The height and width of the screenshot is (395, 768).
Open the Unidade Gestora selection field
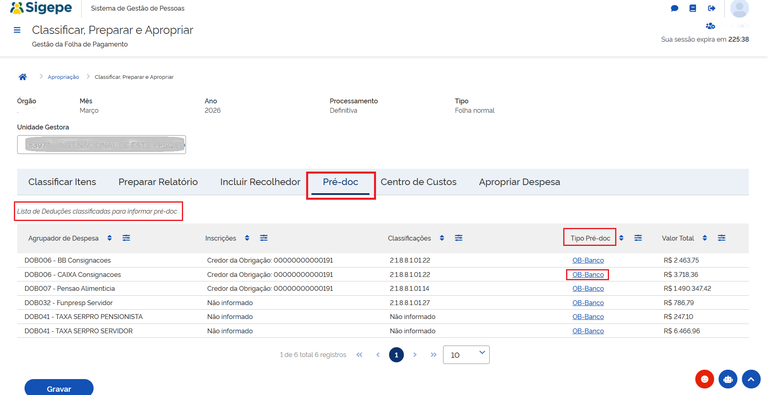pyautogui.click(x=101, y=145)
